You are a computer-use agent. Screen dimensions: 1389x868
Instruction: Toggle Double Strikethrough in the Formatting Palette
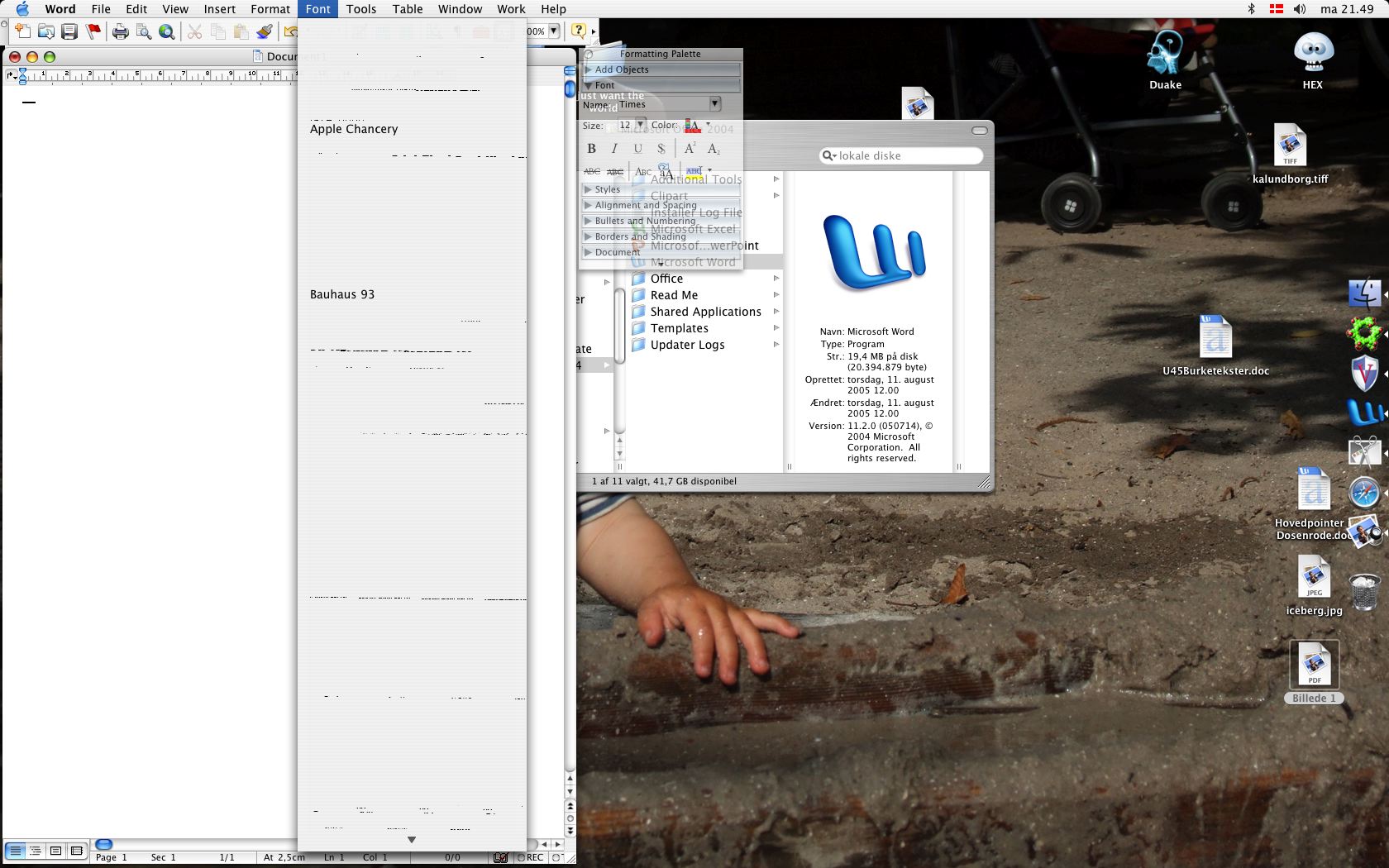pyautogui.click(x=615, y=171)
